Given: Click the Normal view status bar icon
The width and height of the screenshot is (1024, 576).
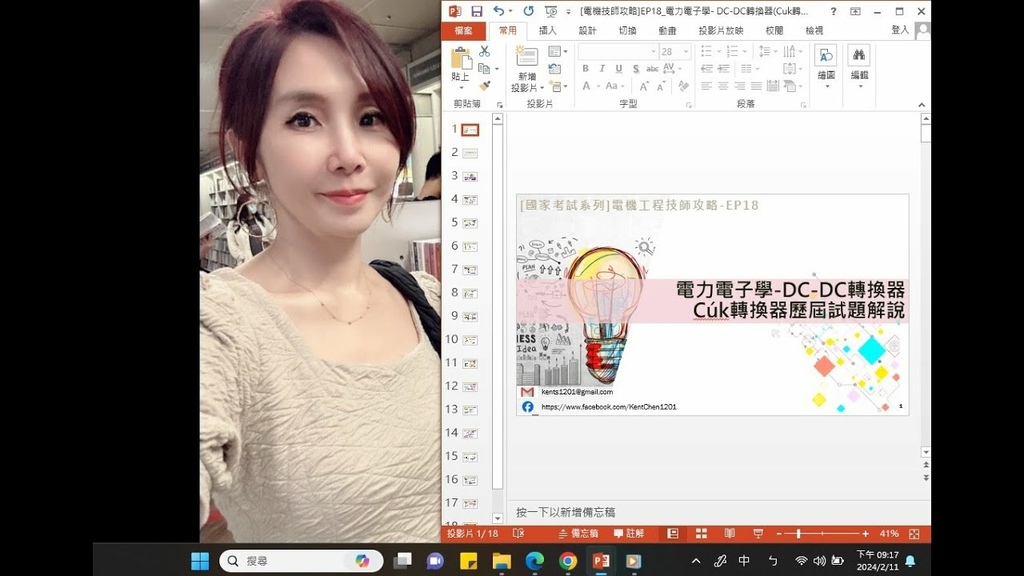Looking at the screenshot, I should pyautogui.click(x=673, y=534).
